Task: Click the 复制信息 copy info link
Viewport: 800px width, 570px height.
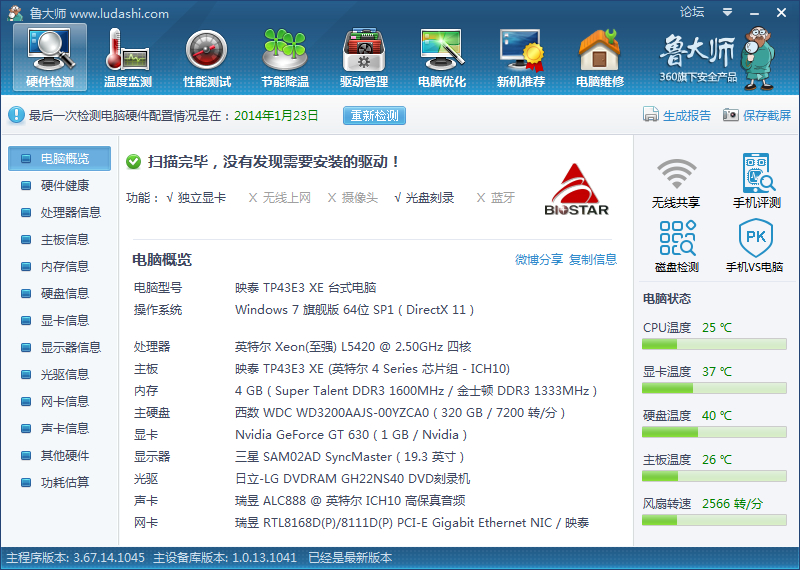Action: click(593, 259)
